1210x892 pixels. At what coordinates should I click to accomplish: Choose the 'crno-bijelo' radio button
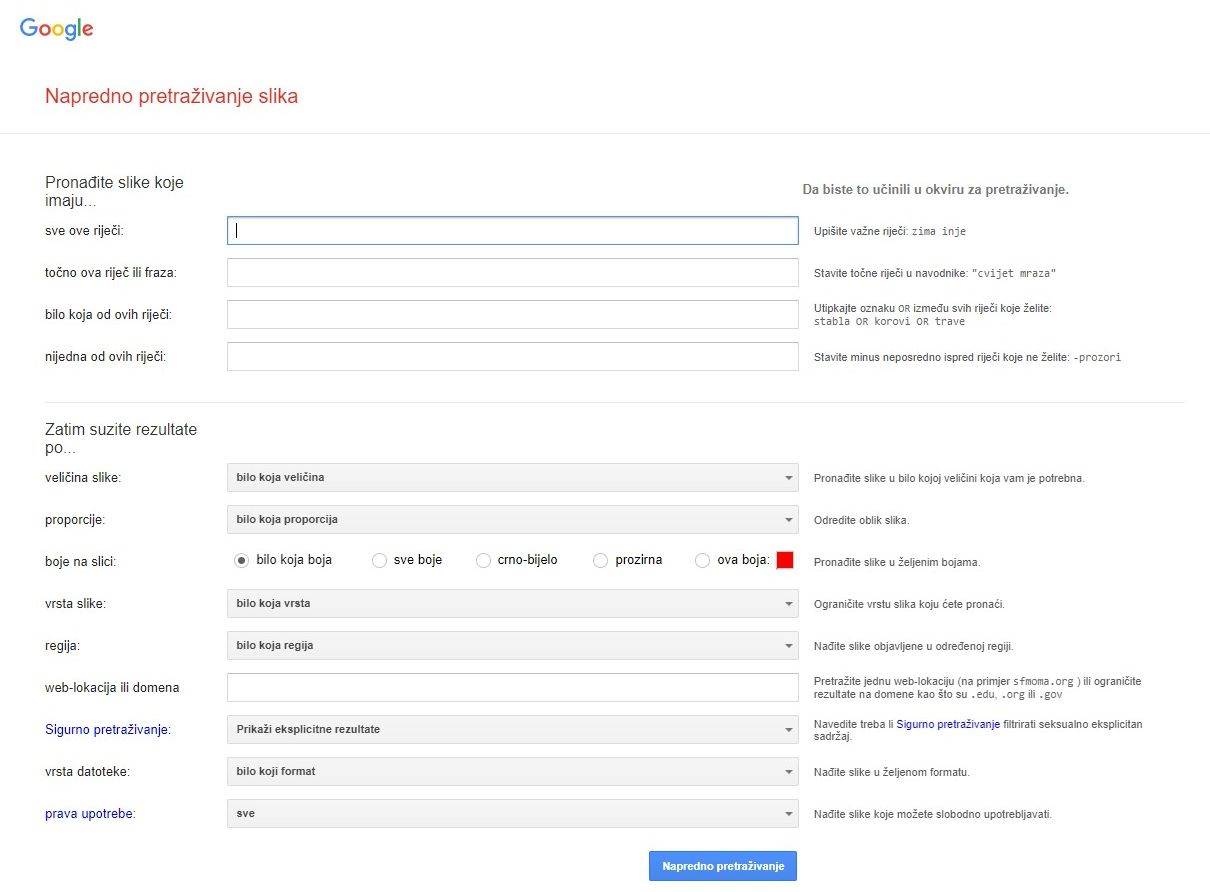[x=484, y=561]
